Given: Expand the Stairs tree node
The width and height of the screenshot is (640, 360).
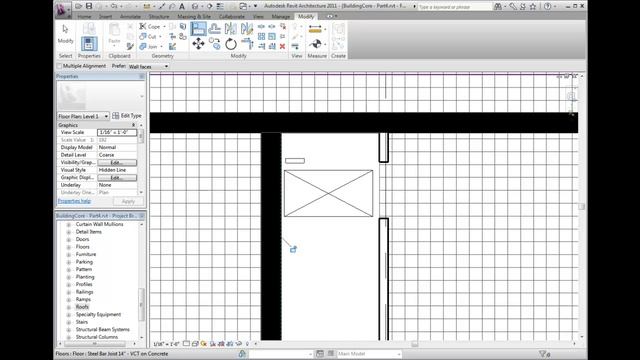Looking at the screenshot, I should (x=69, y=322).
